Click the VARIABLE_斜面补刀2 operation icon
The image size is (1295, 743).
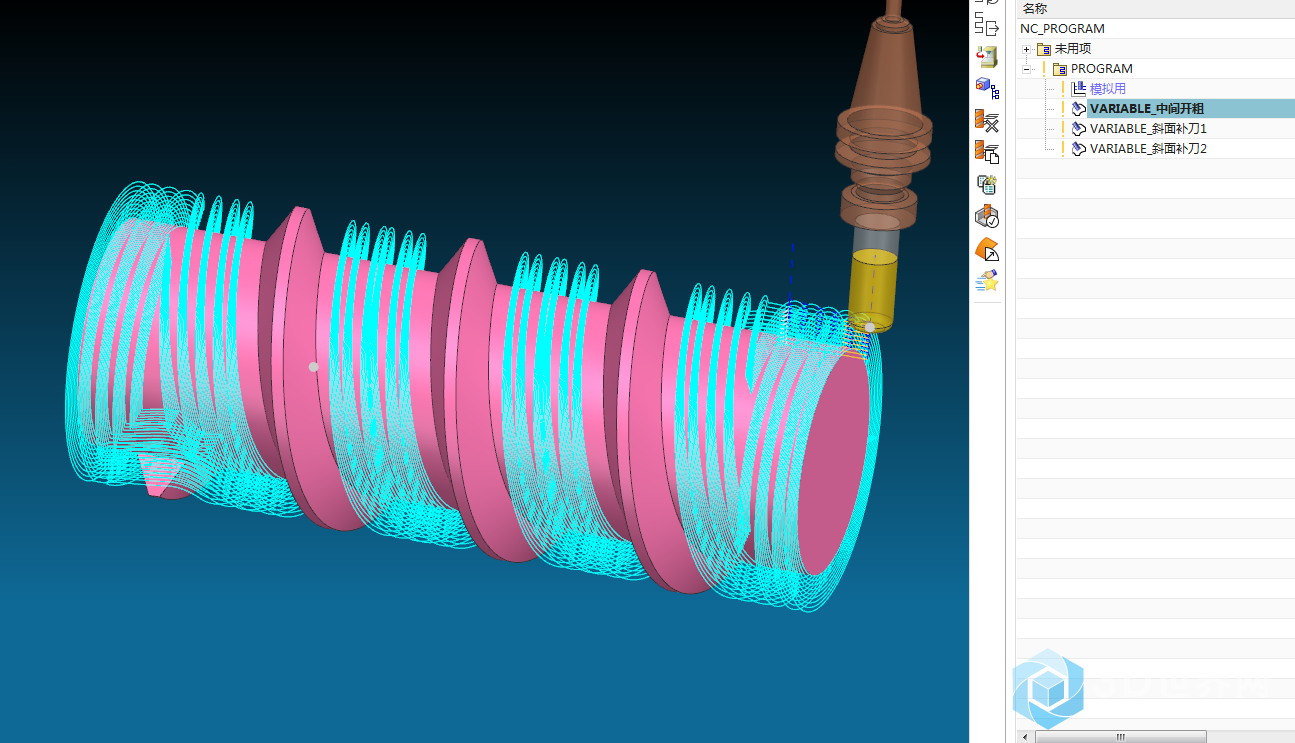point(1078,149)
